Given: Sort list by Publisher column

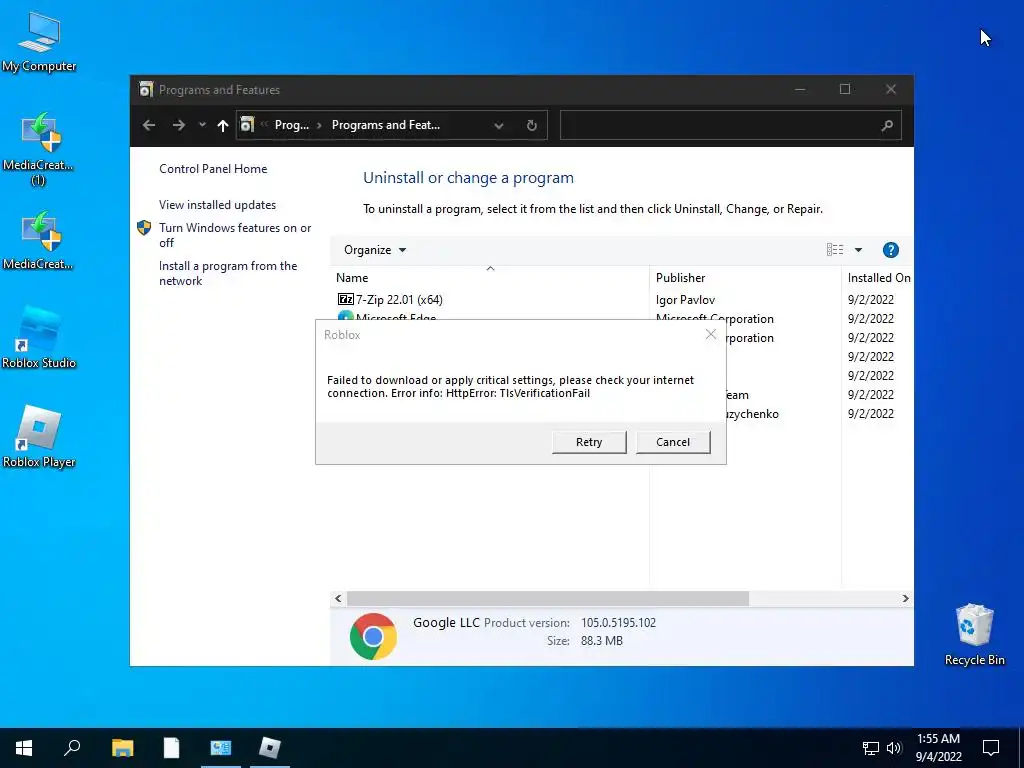Looking at the screenshot, I should point(745,278).
